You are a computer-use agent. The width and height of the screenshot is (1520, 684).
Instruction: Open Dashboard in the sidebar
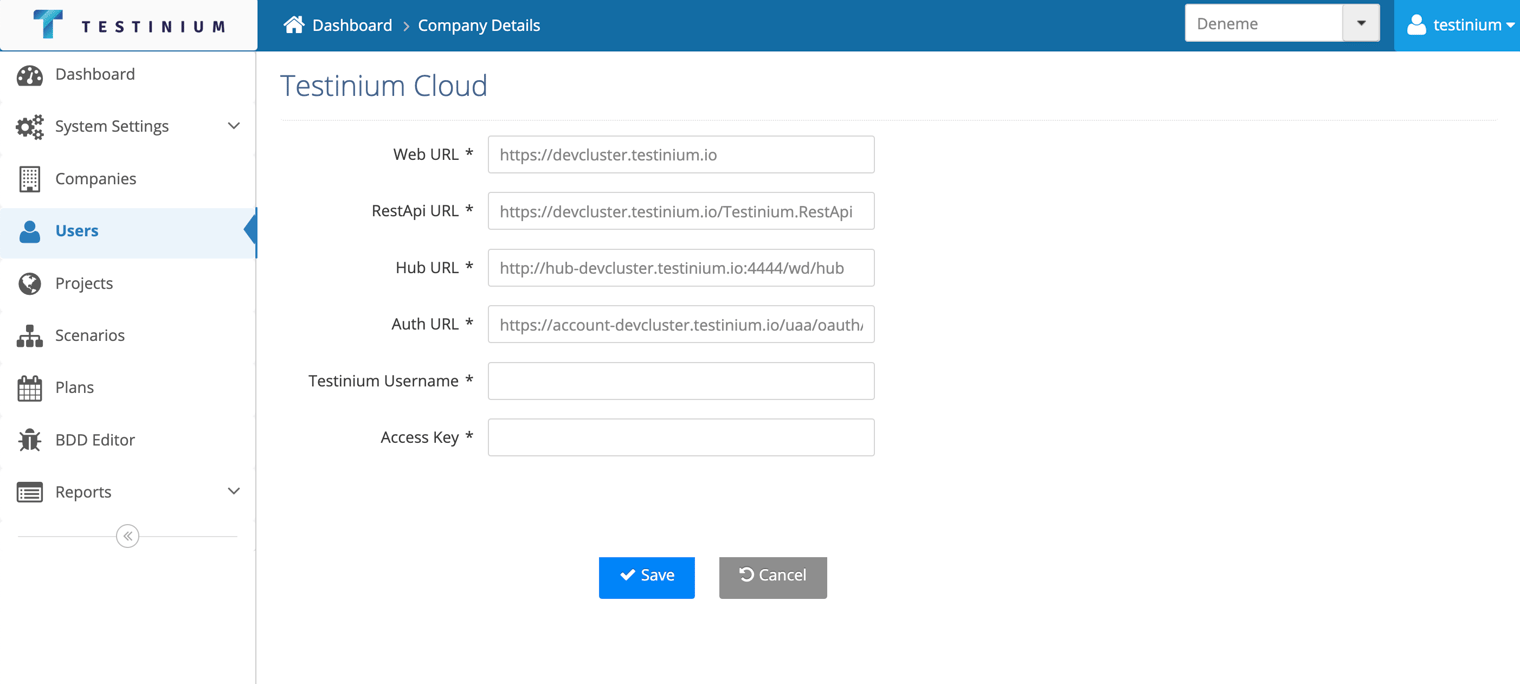[x=128, y=74]
